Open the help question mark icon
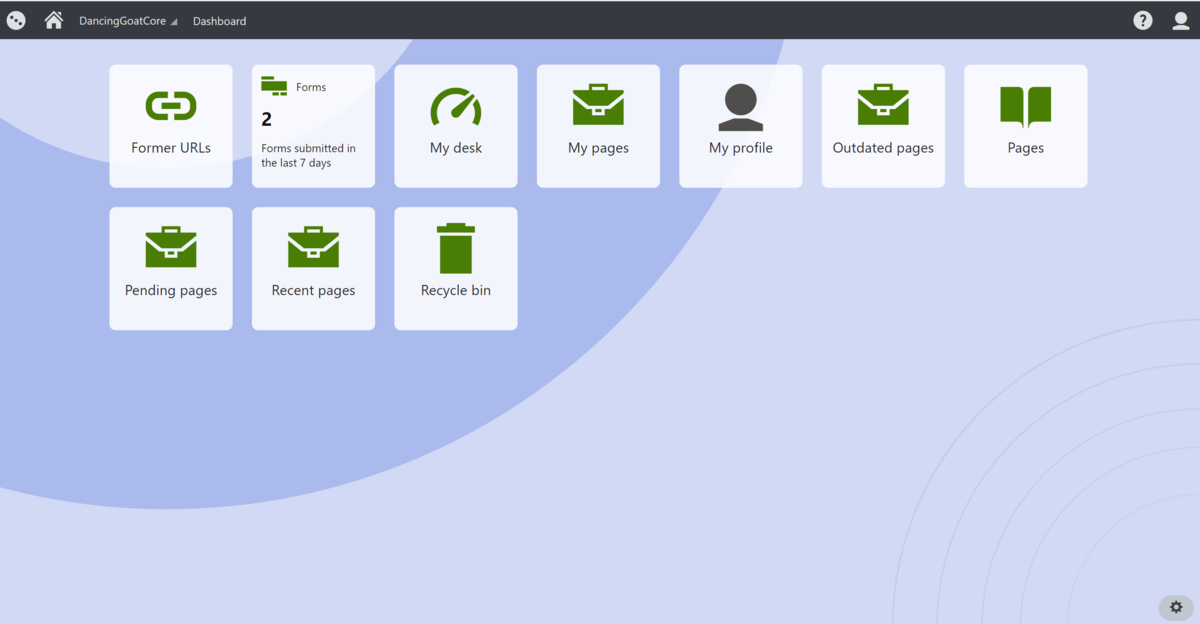 pos(1143,20)
